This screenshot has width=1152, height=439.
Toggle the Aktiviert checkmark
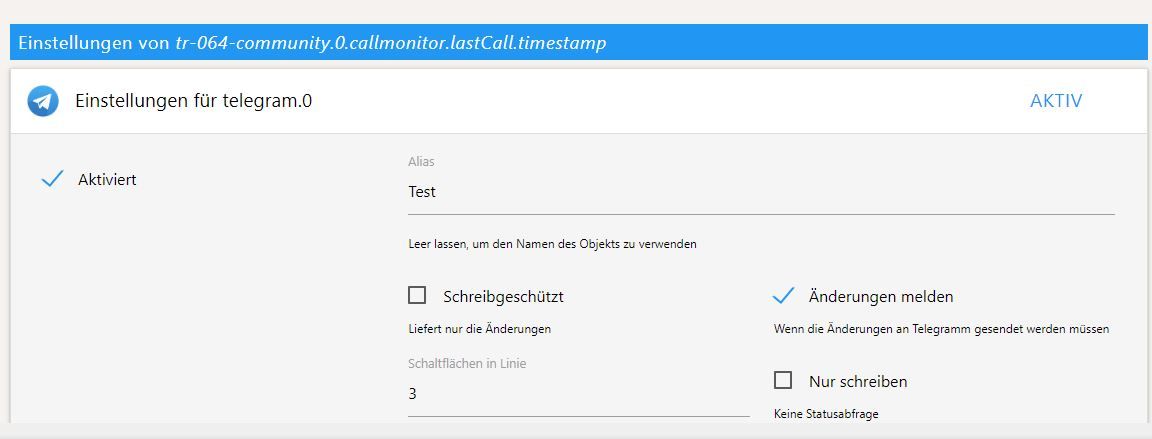53,180
